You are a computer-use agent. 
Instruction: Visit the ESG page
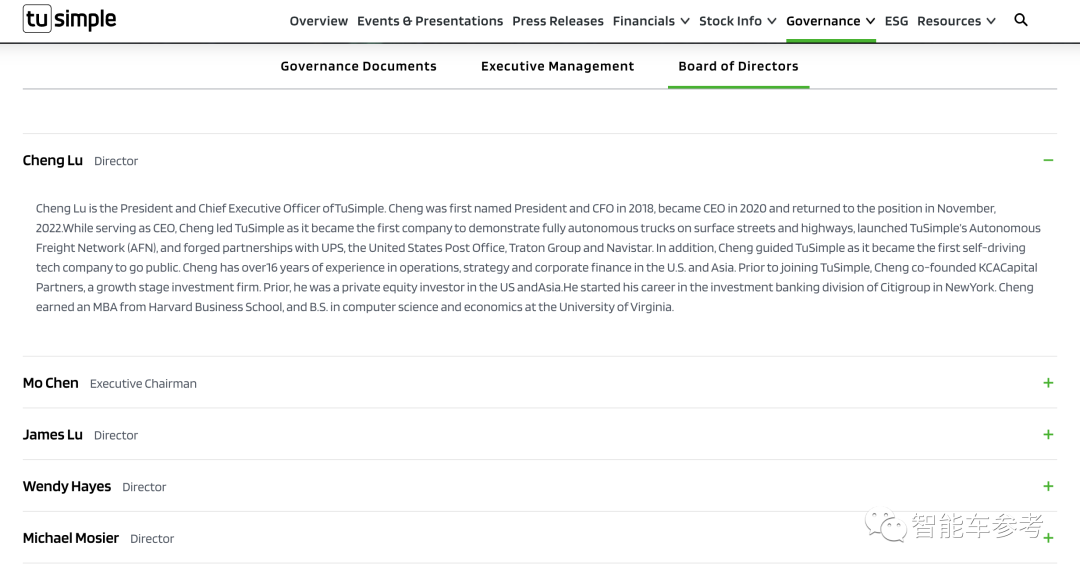pyautogui.click(x=896, y=21)
